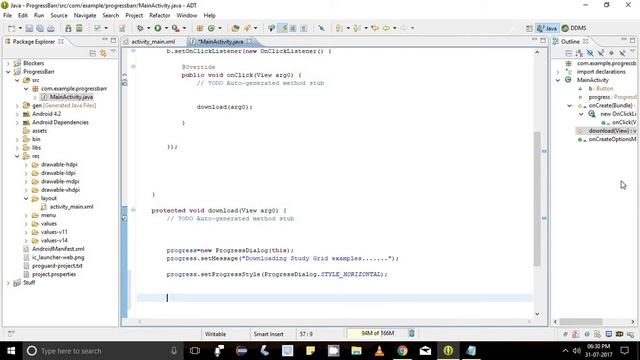
Task: Click Outline Collapse All icon
Action: (569, 53)
